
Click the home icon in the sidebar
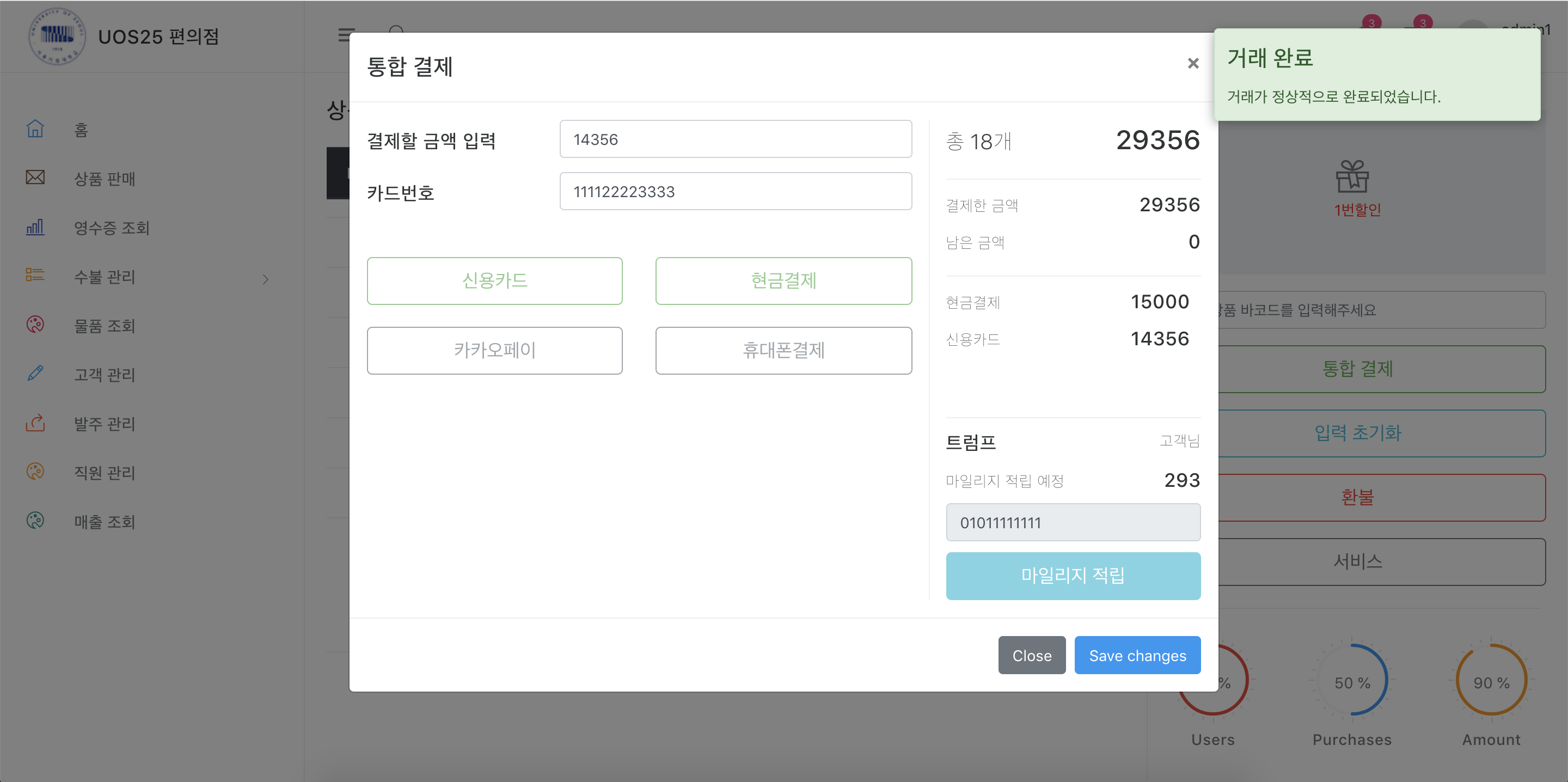pyautogui.click(x=35, y=129)
